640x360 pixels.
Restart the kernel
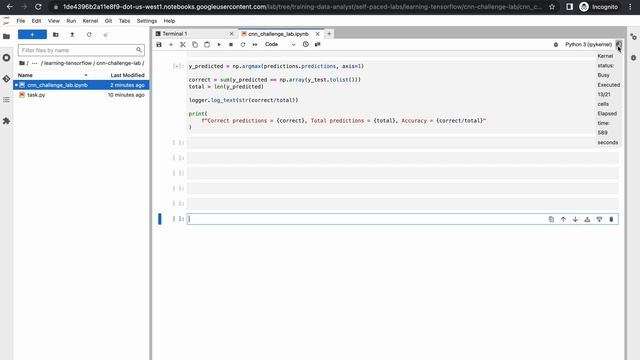(x=243, y=44)
